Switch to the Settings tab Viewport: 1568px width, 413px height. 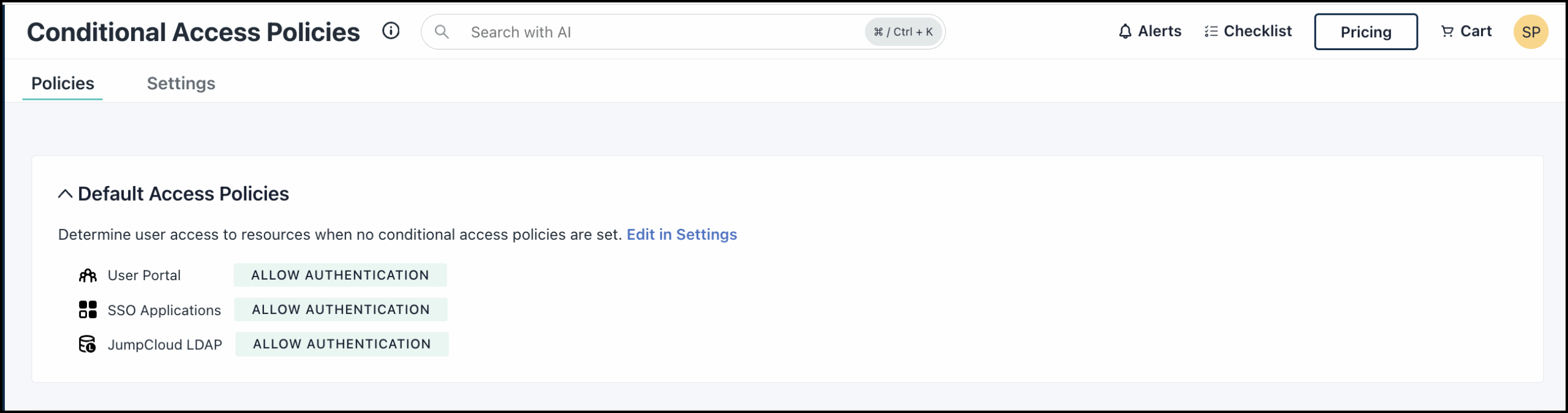(x=180, y=83)
